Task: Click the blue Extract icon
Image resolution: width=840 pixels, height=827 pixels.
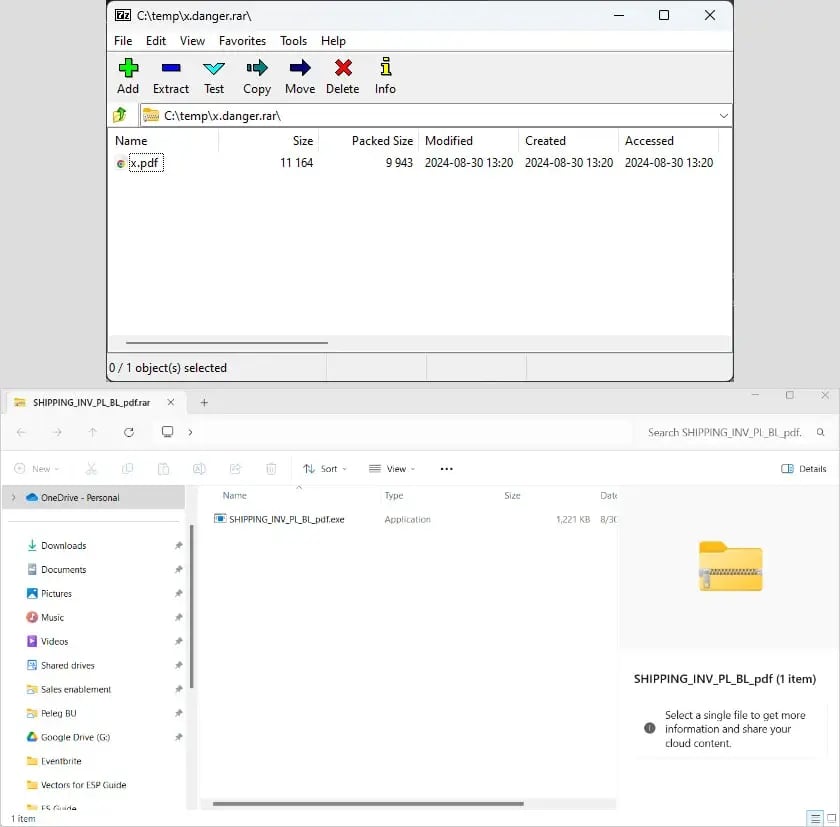Action: pyautogui.click(x=171, y=69)
